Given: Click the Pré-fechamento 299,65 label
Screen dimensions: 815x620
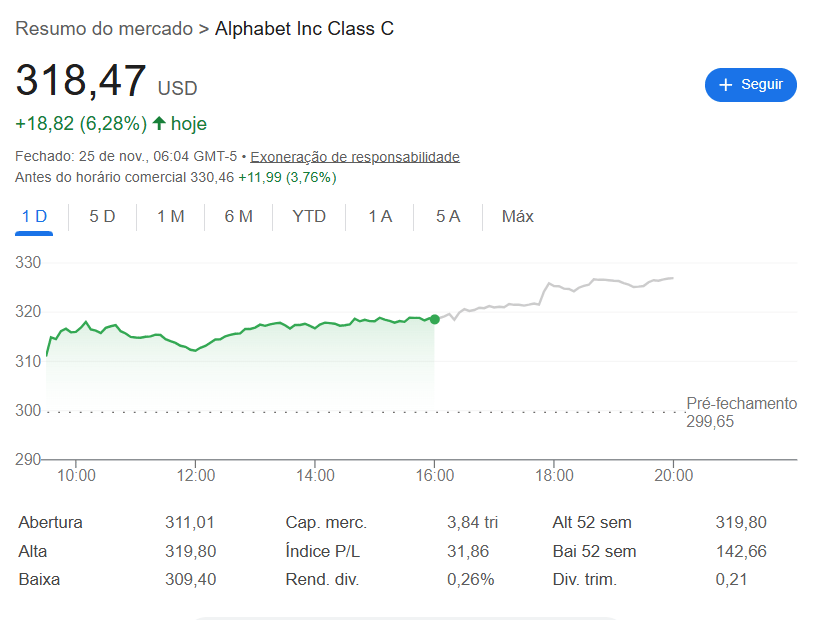Looking at the screenshot, I should click(x=741, y=412).
